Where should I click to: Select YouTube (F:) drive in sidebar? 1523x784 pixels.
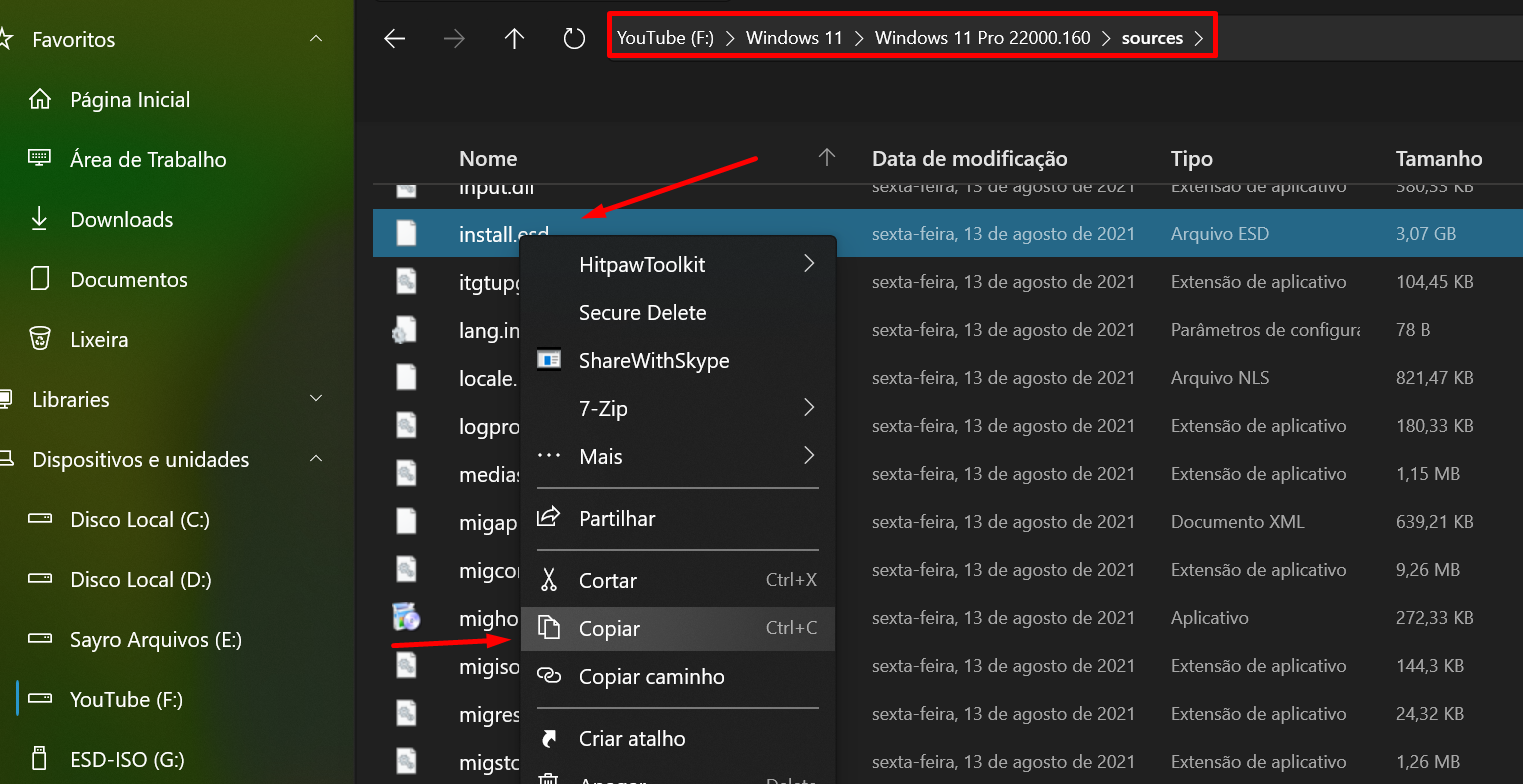tap(126, 699)
